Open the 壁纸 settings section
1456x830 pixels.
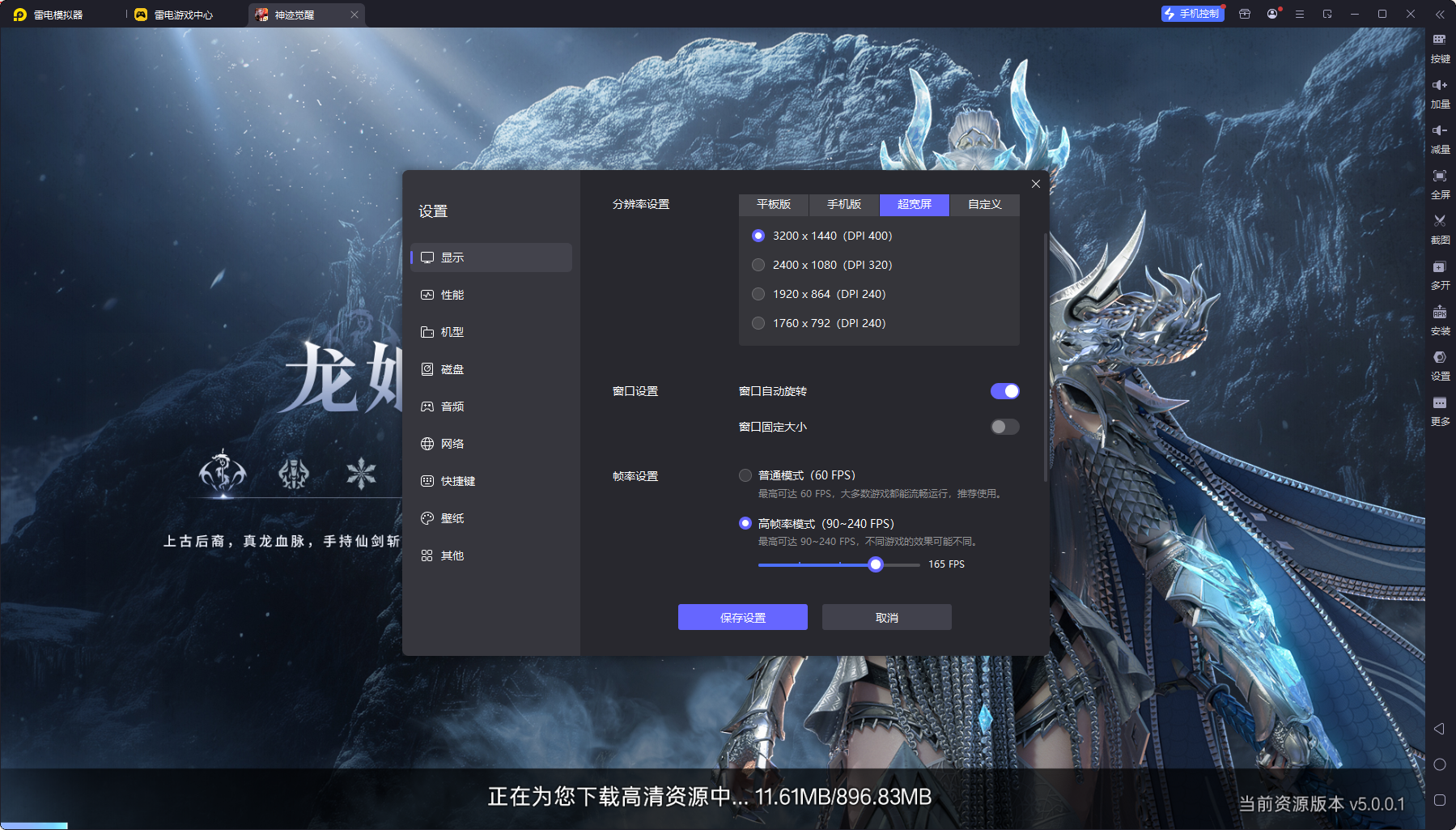coord(491,518)
